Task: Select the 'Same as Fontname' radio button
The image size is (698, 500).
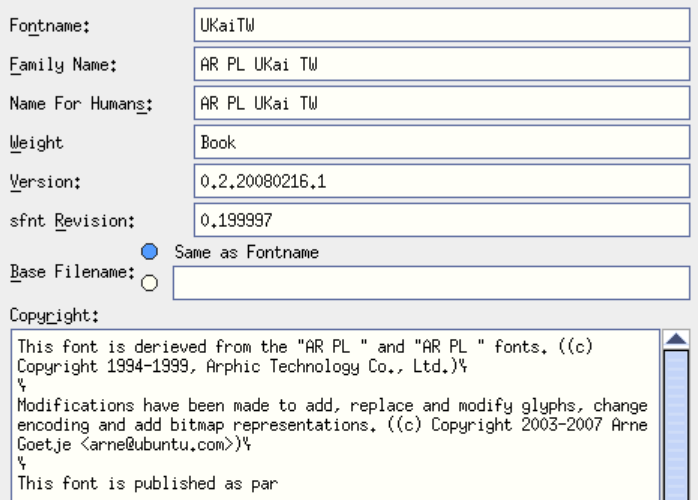Action: (x=150, y=252)
